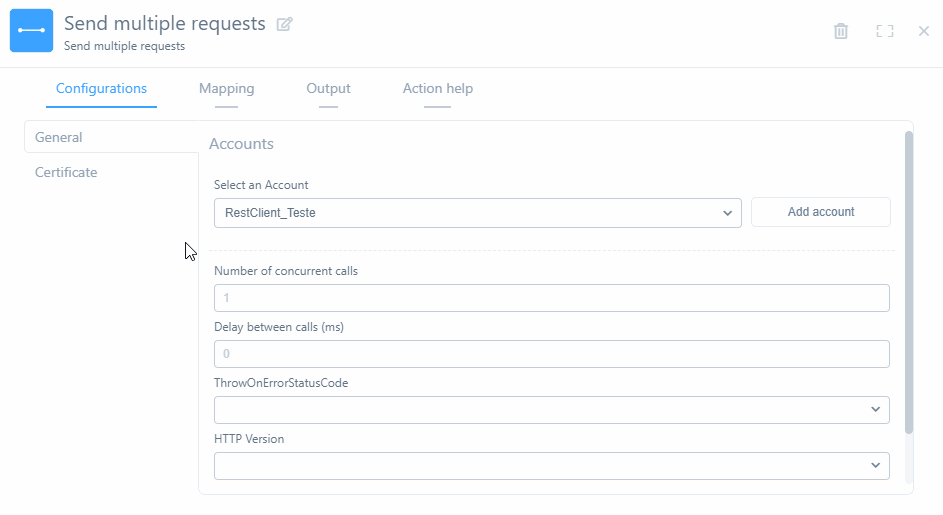Click the vertical scrollbar of the settings panel
943x515 pixels.
click(x=908, y=280)
